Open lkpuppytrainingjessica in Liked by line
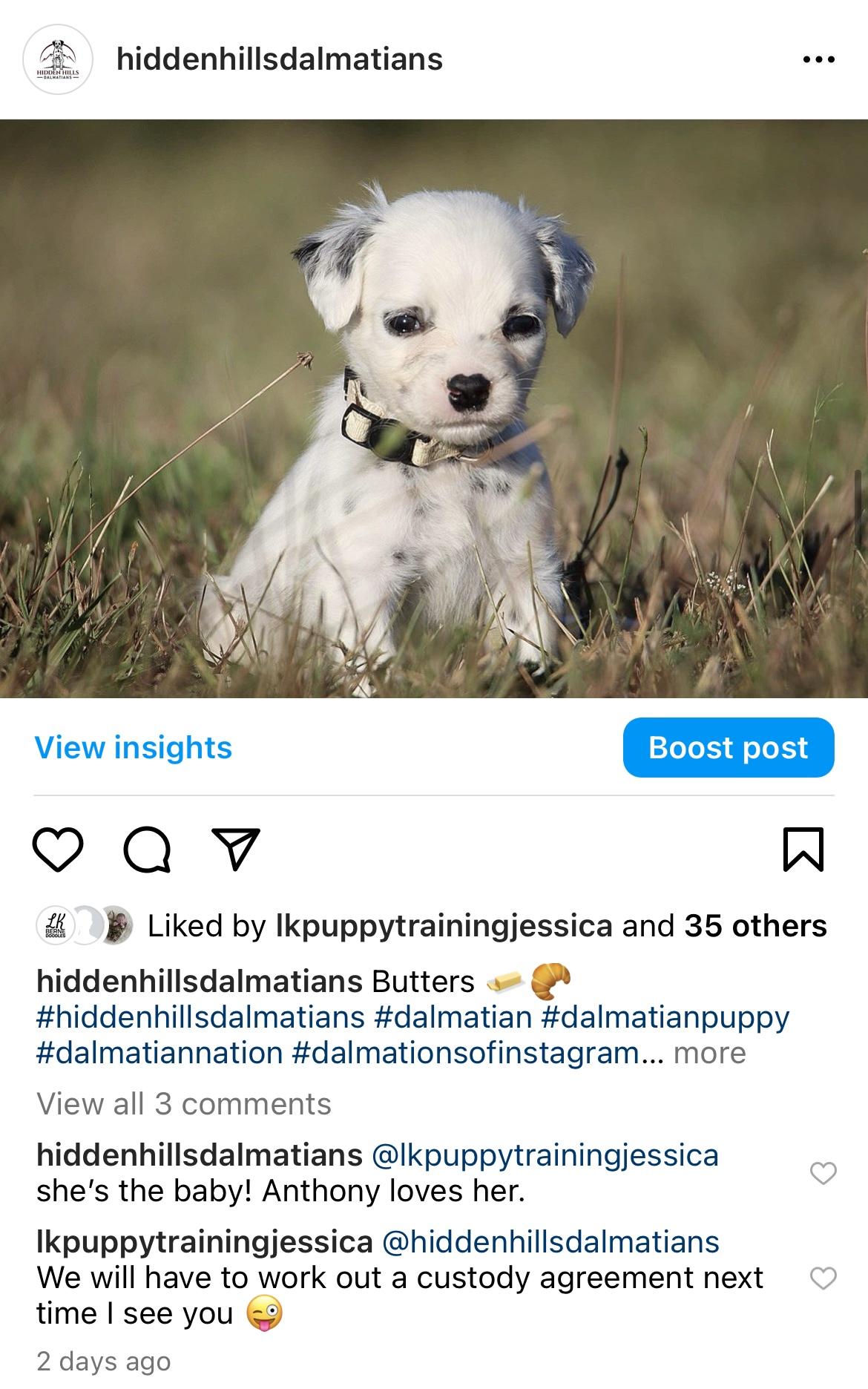 [x=444, y=925]
